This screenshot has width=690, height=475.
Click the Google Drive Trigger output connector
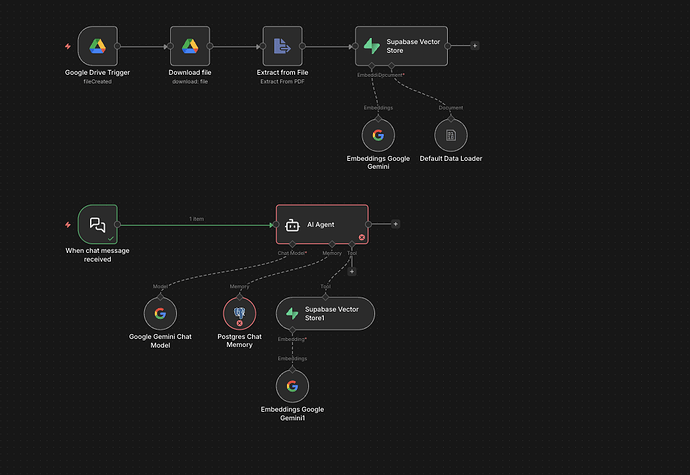117,46
